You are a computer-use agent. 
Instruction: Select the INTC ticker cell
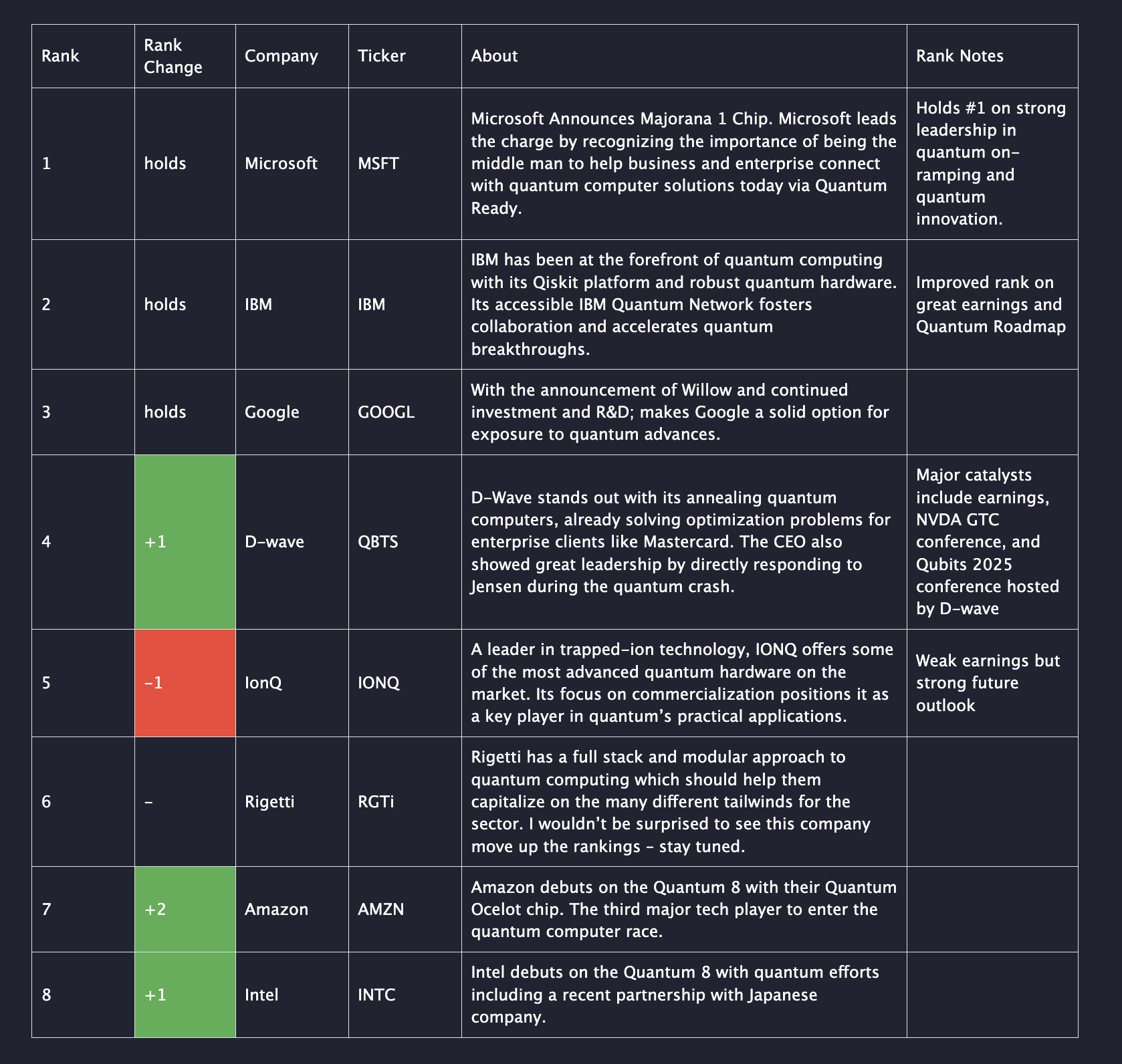point(376,995)
